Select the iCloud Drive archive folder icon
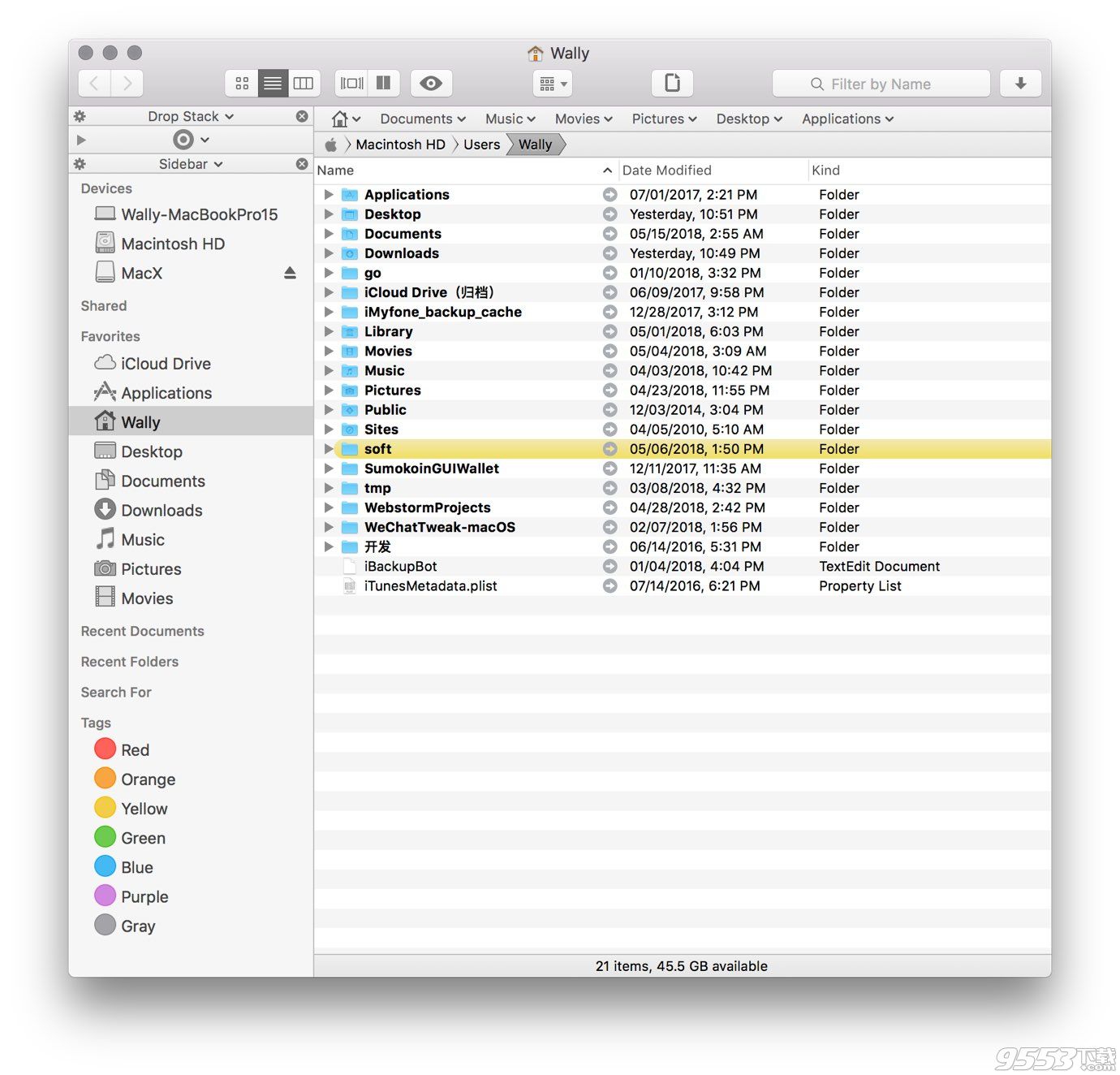This screenshot has height=1075, width=1120. [x=350, y=292]
